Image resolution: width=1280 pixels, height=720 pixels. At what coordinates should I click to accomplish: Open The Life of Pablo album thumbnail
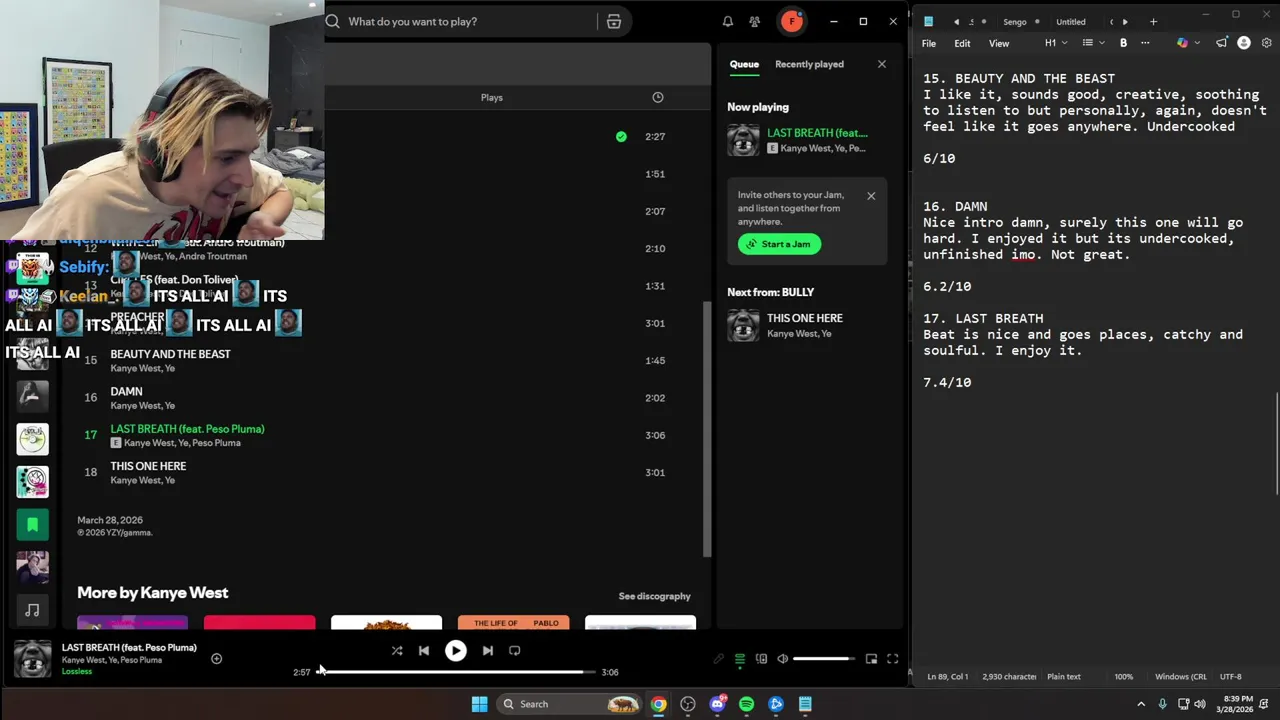point(513,623)
